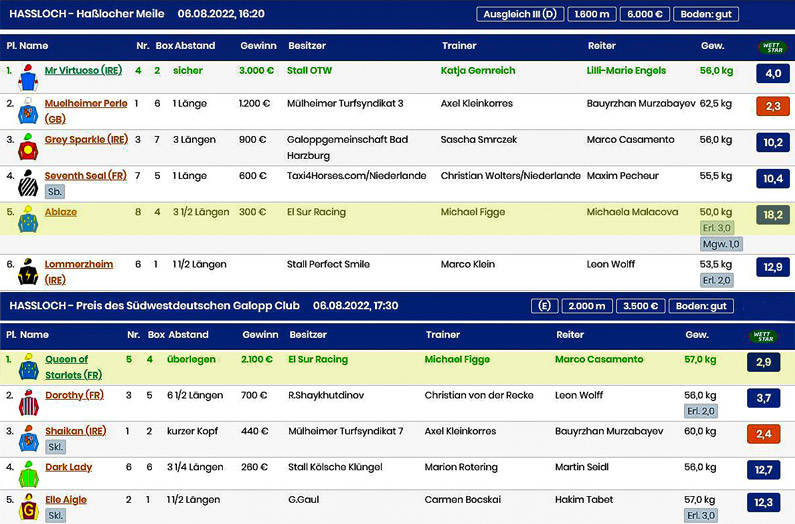The width and height of the screenshot is (795, 524).
Task: Click odds 3,7 for Dorothy
Action: point(764,398)
